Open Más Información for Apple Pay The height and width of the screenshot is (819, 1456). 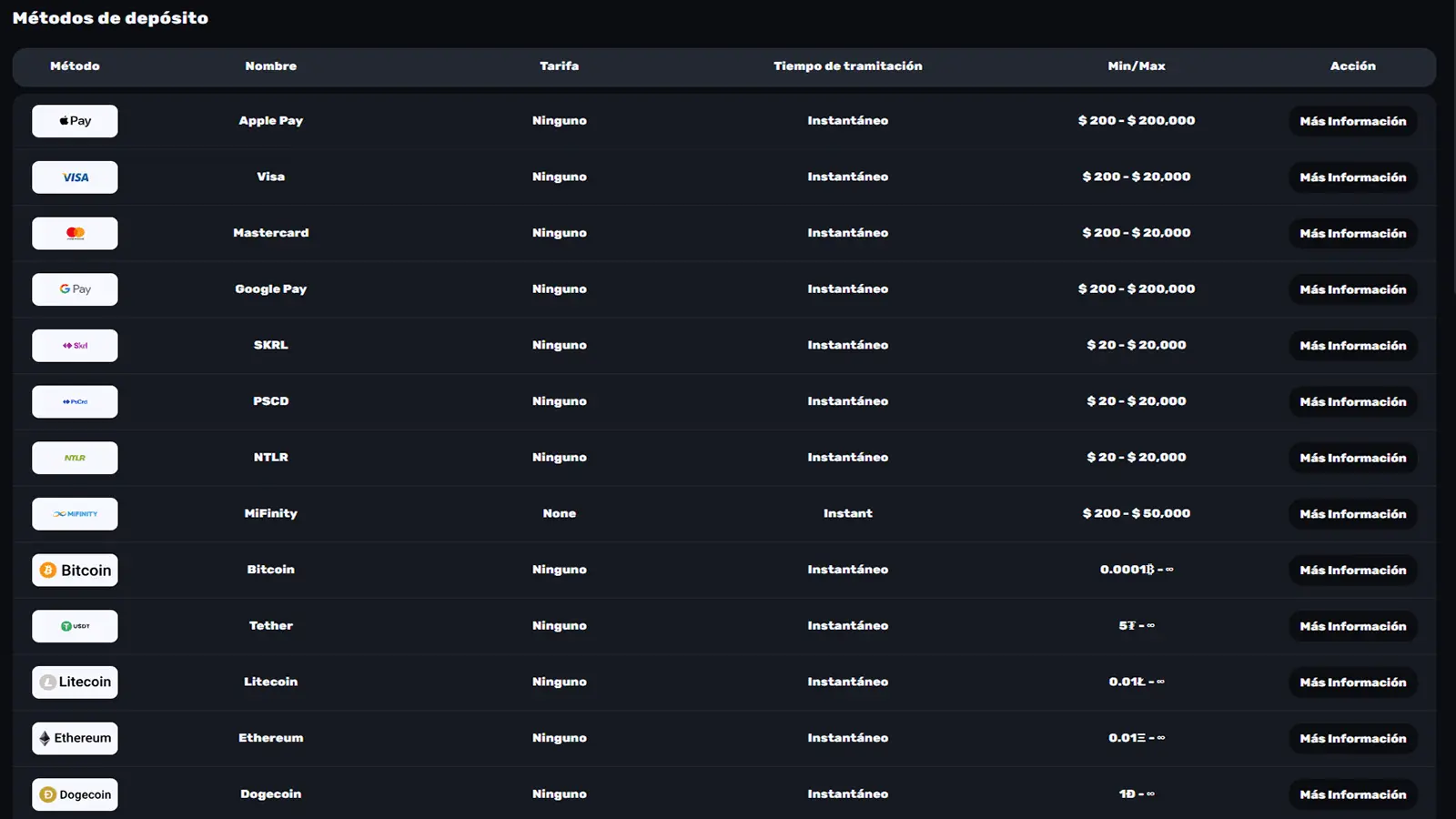tap(1353, 121)
